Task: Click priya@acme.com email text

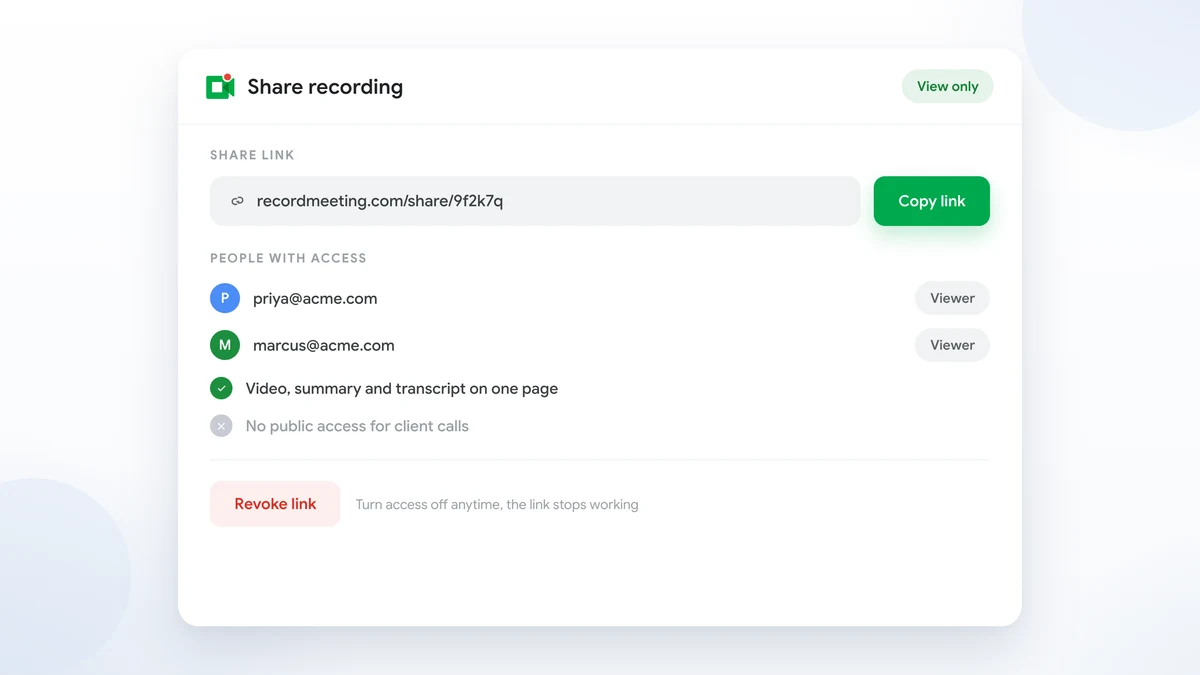Action: [315, 298]
